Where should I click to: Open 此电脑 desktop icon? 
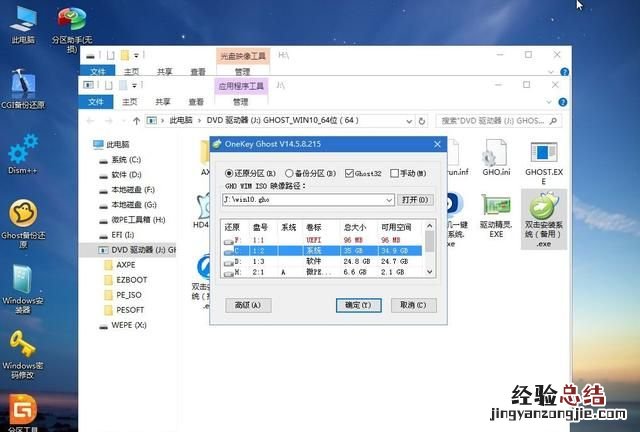click(23, 24)
